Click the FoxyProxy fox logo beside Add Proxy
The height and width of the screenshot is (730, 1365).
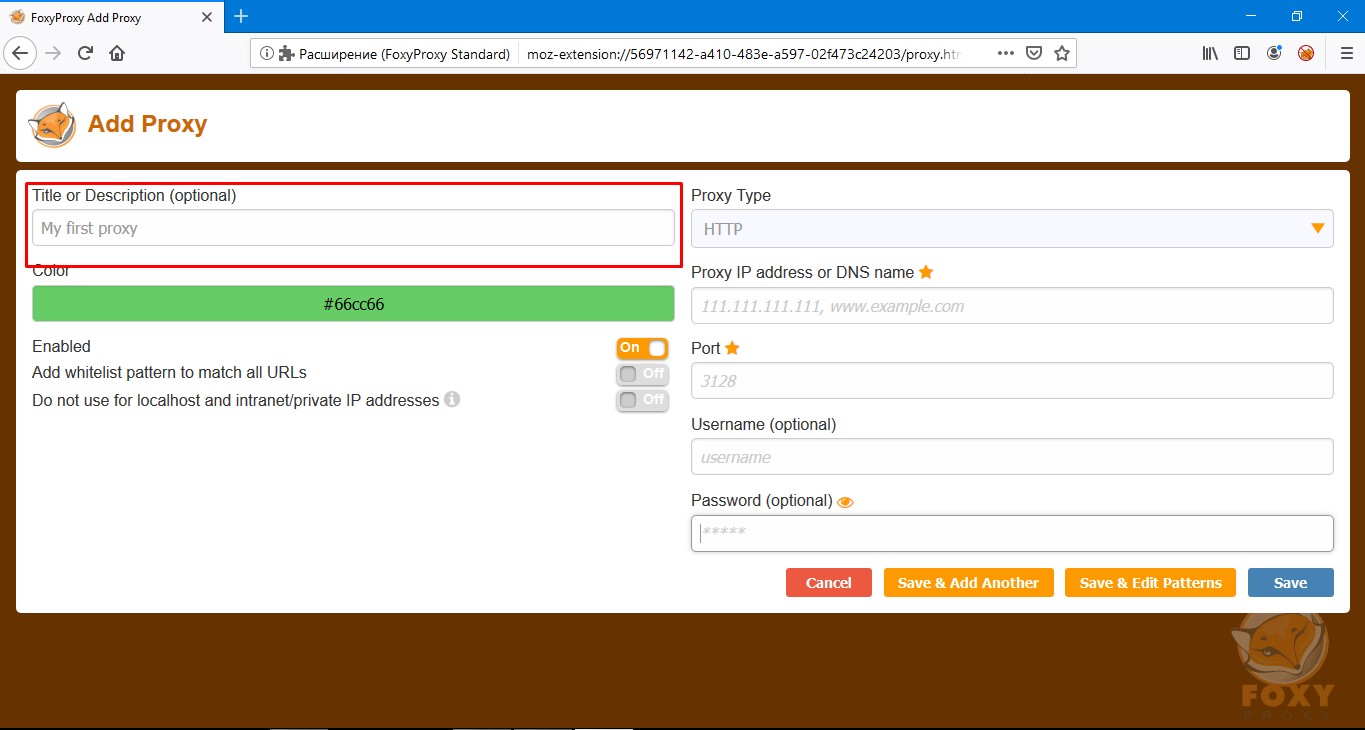(52, 125)
